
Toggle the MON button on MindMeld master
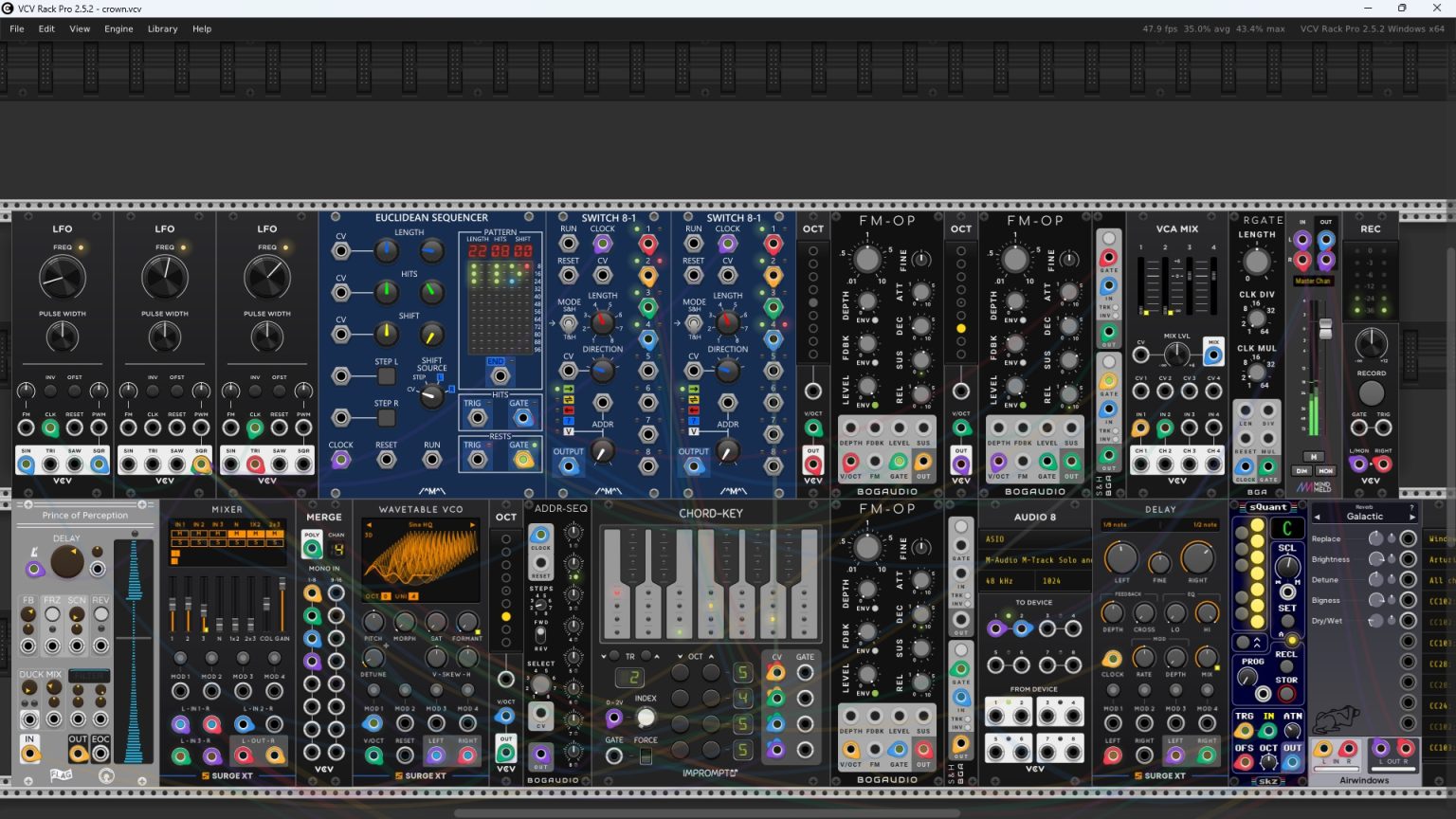1325,470
